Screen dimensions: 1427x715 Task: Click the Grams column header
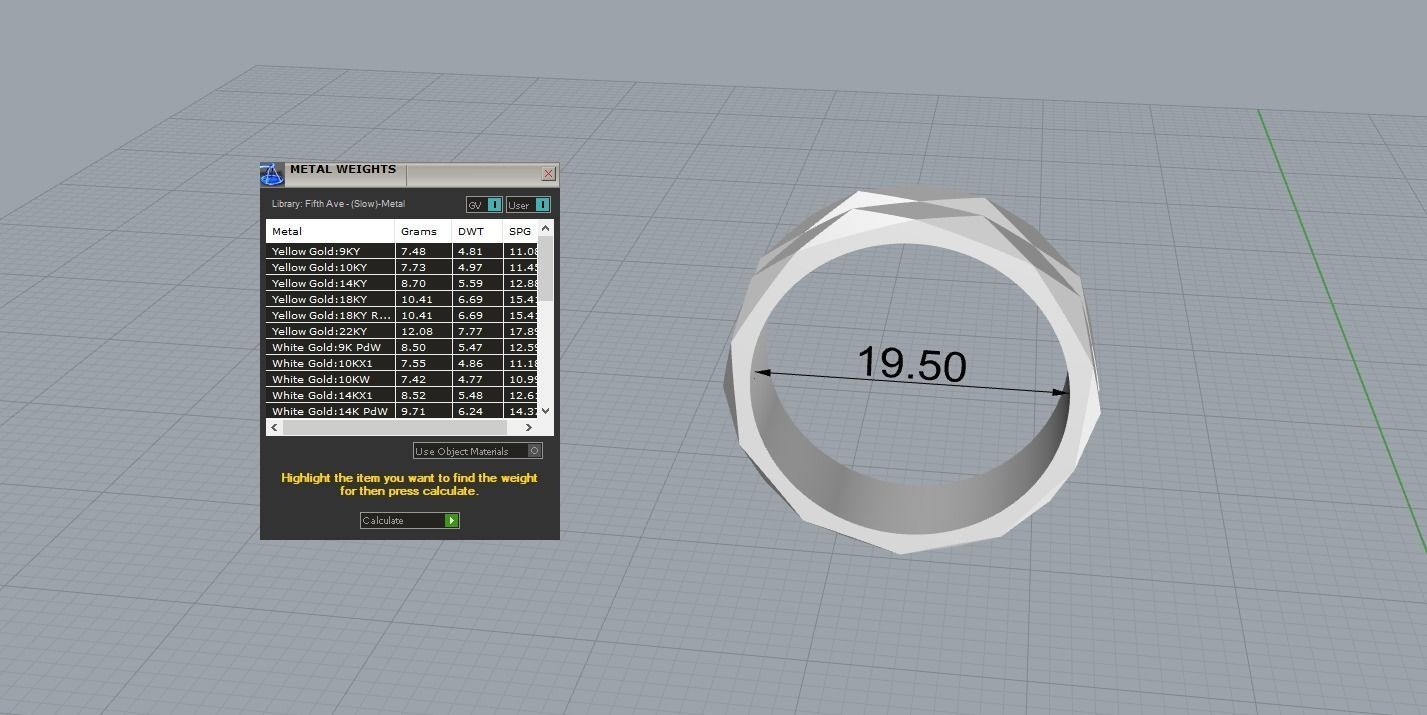(423, 231)
